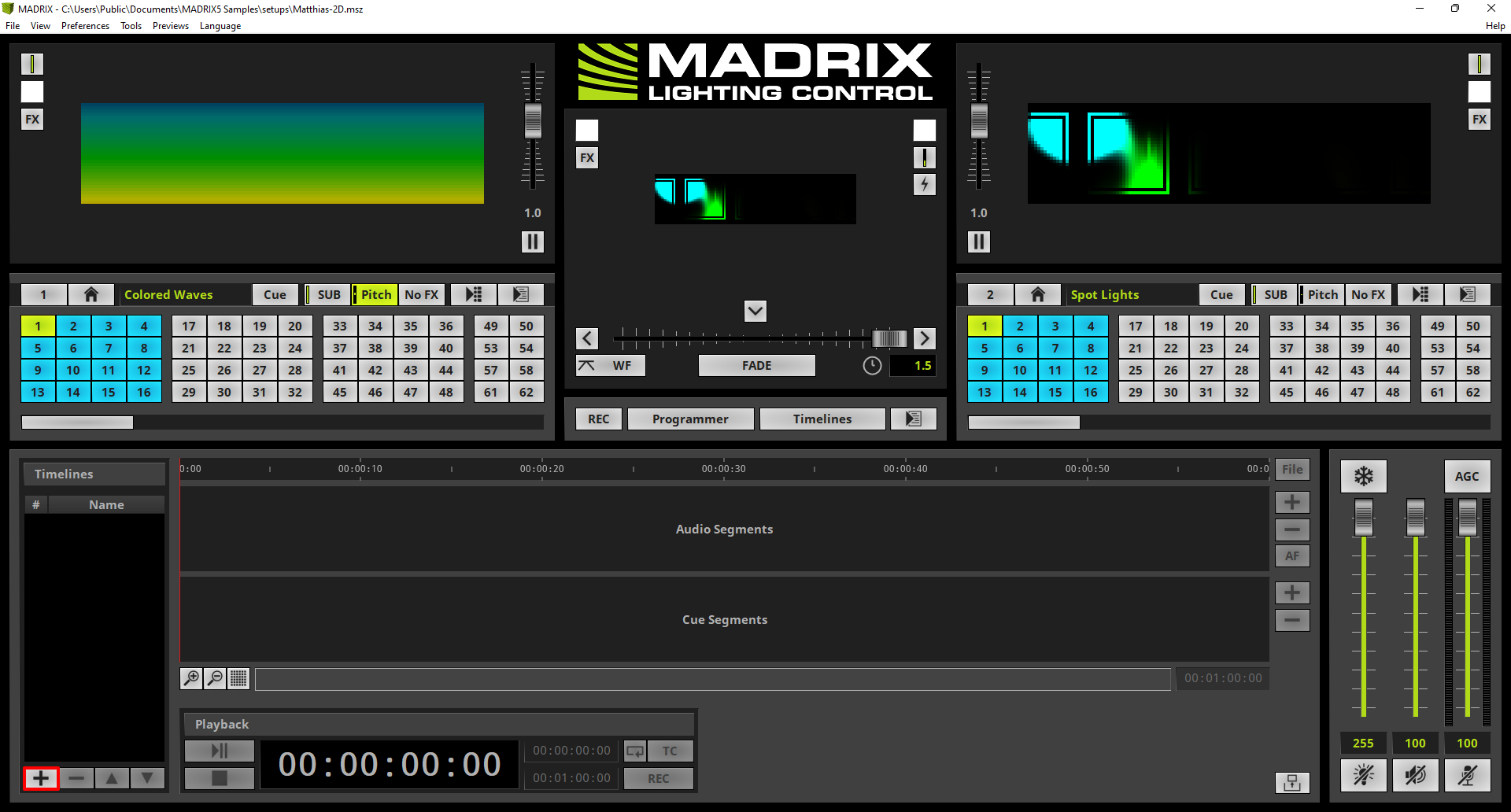The width and height of the screenshot is (1511, 812).
Task: Select the WF fade curve button
Action: 611,366
